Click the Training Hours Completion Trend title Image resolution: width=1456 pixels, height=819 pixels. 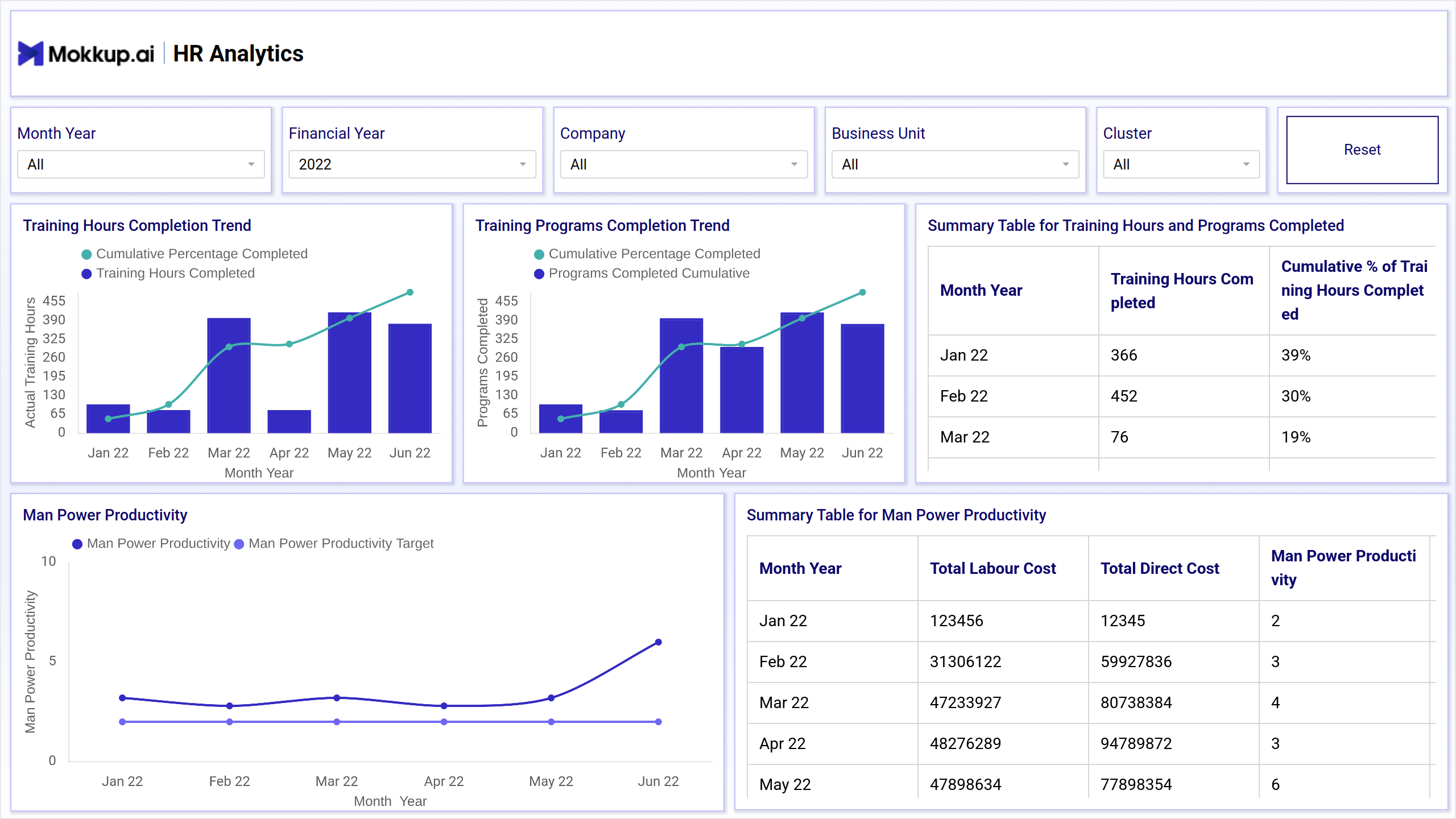click(137, 226)
